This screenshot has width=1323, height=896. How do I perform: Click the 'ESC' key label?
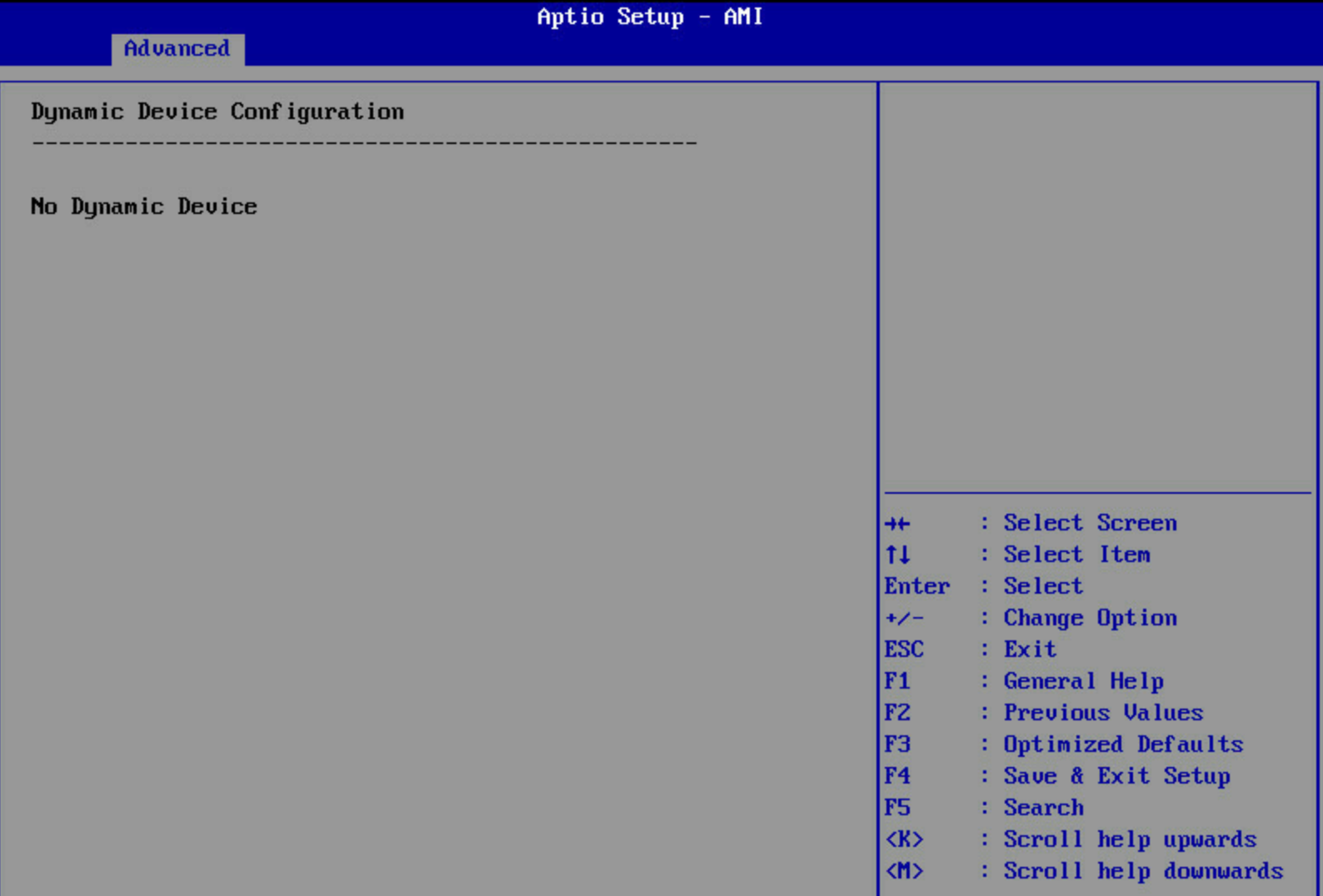point(904,650)
